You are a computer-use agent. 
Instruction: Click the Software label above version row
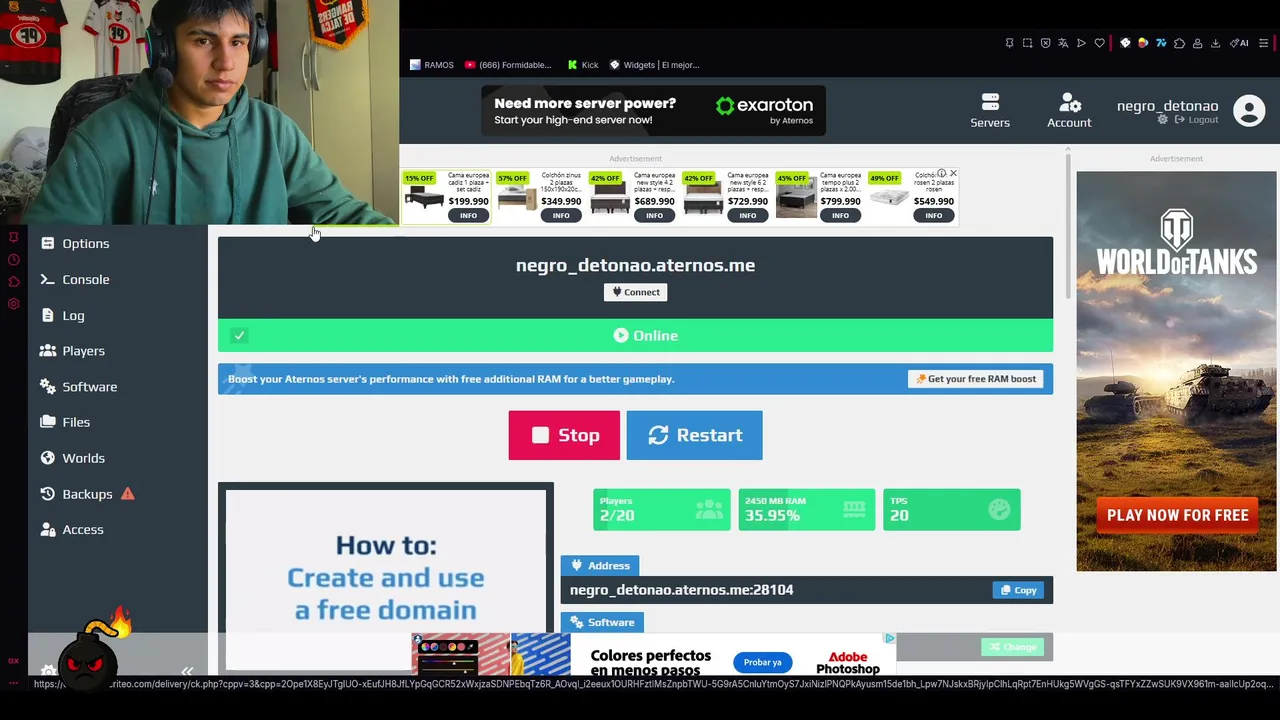click(603, 622)
